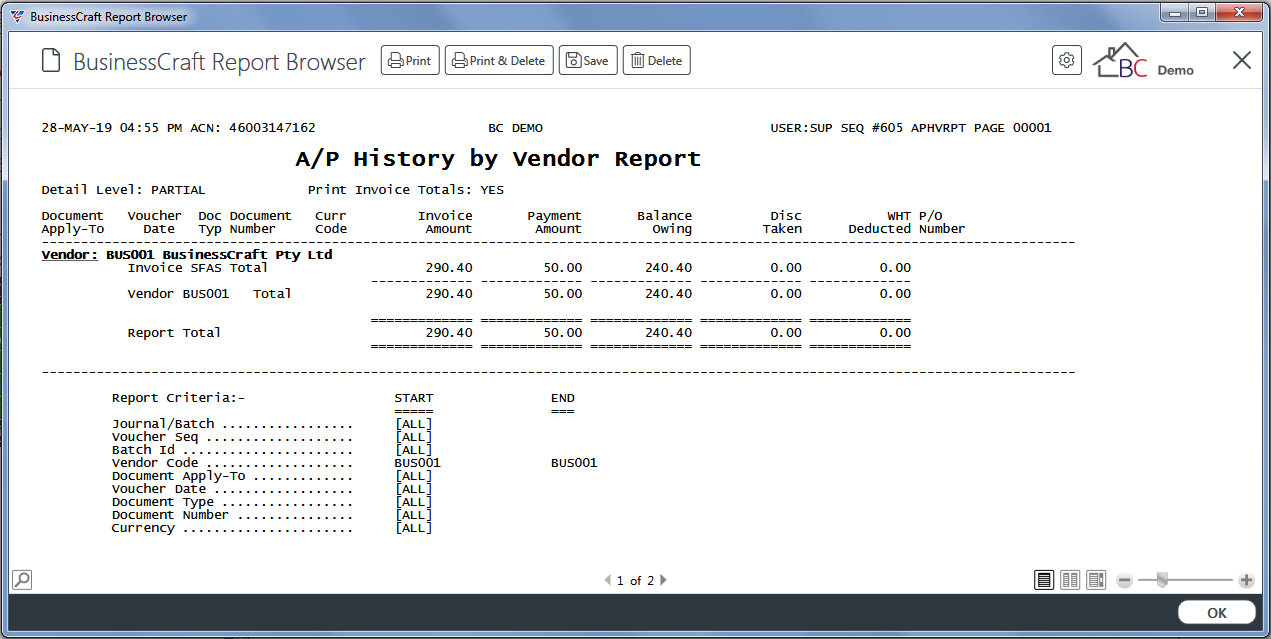Image resolution: width=1271 pixels, height=639 pixels.
Task: Switch to two-page view
Action: click(1070, 580)
